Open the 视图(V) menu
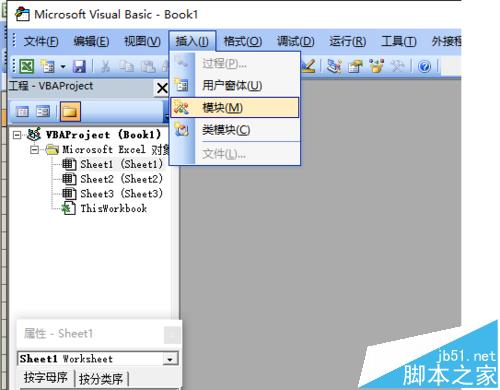The image size is (500, 390). point(142,41)
